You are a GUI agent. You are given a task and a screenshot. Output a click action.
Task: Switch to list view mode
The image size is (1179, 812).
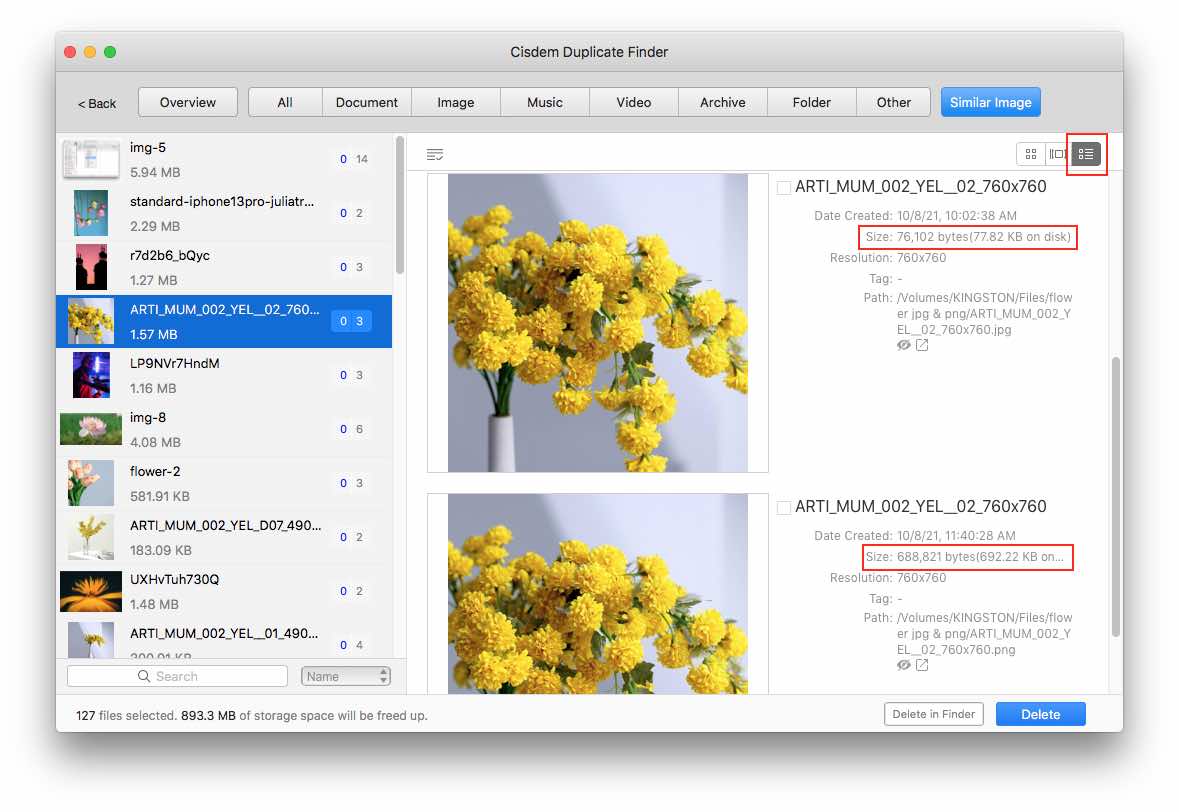[1086, 154]
